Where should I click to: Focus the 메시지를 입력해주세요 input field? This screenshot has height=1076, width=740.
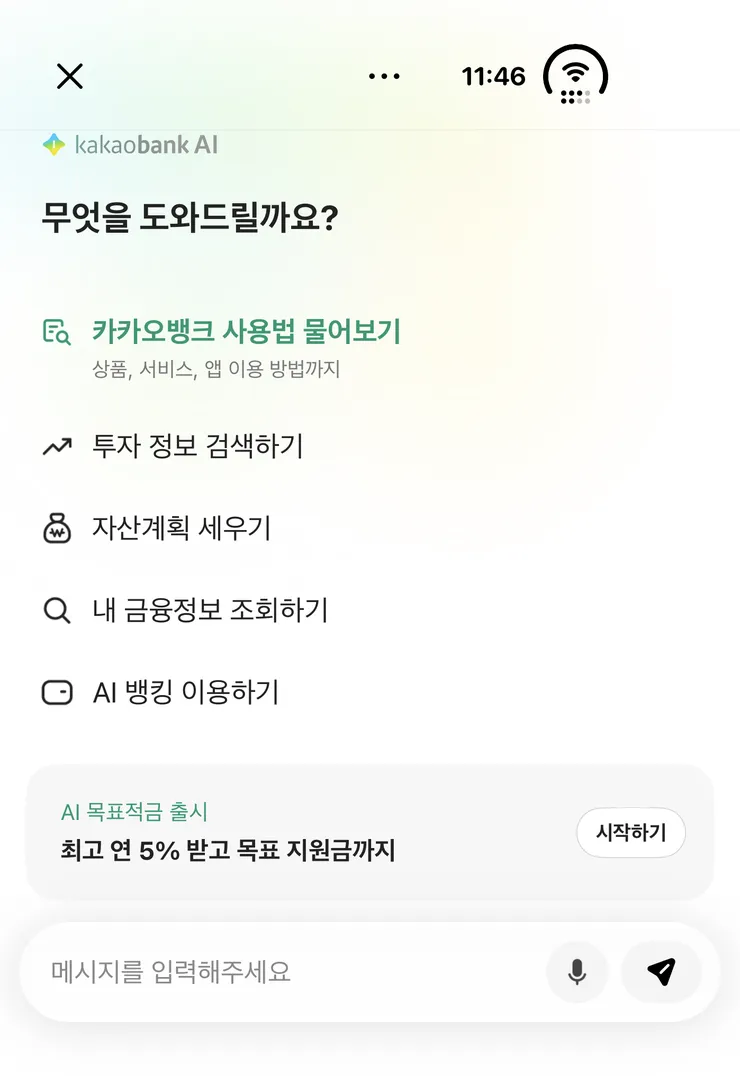tap(288, 972)
